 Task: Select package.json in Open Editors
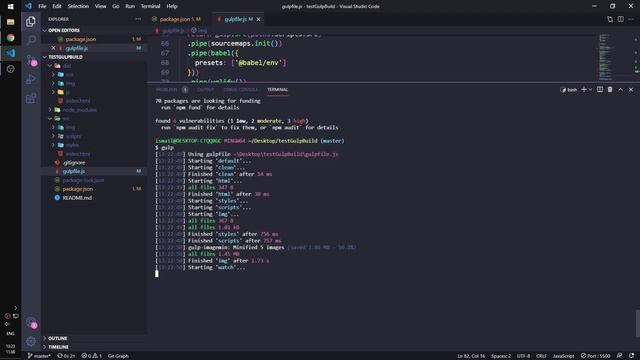point(81,39)
